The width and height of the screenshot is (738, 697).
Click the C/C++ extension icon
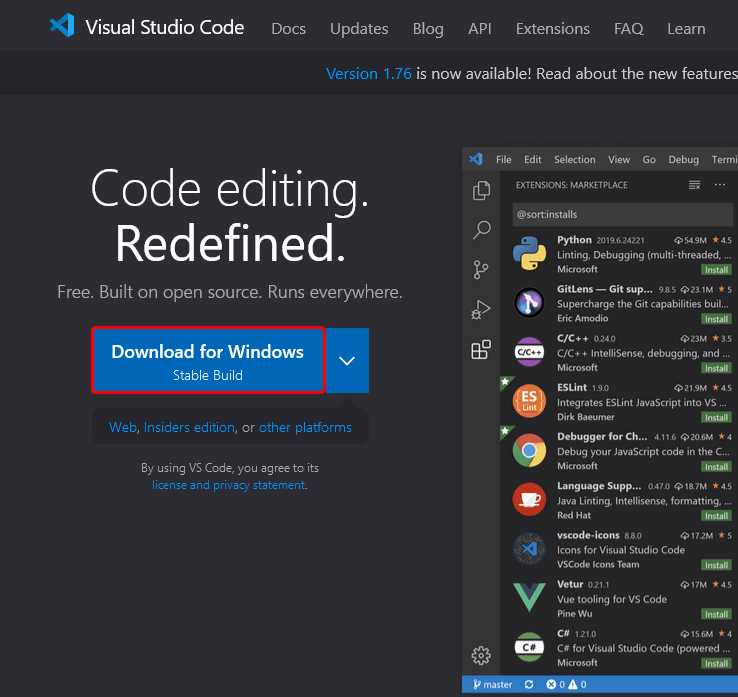click(529, 352)
